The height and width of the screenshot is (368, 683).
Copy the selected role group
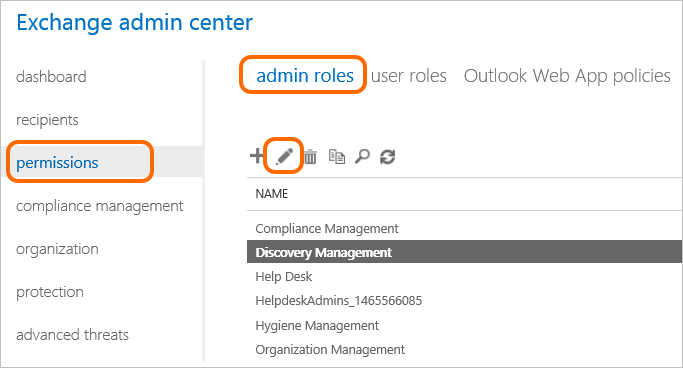click(x=337, y=156)
